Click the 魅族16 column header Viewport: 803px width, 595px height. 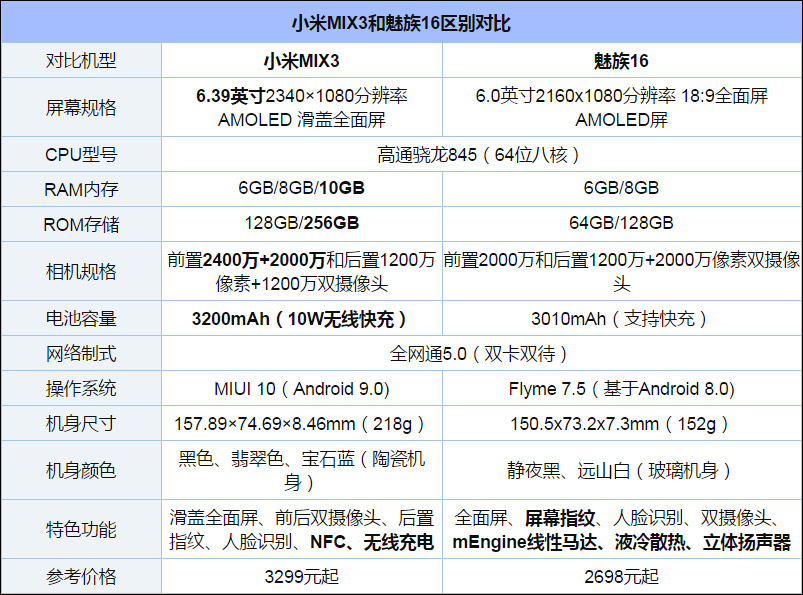point(621,61)
